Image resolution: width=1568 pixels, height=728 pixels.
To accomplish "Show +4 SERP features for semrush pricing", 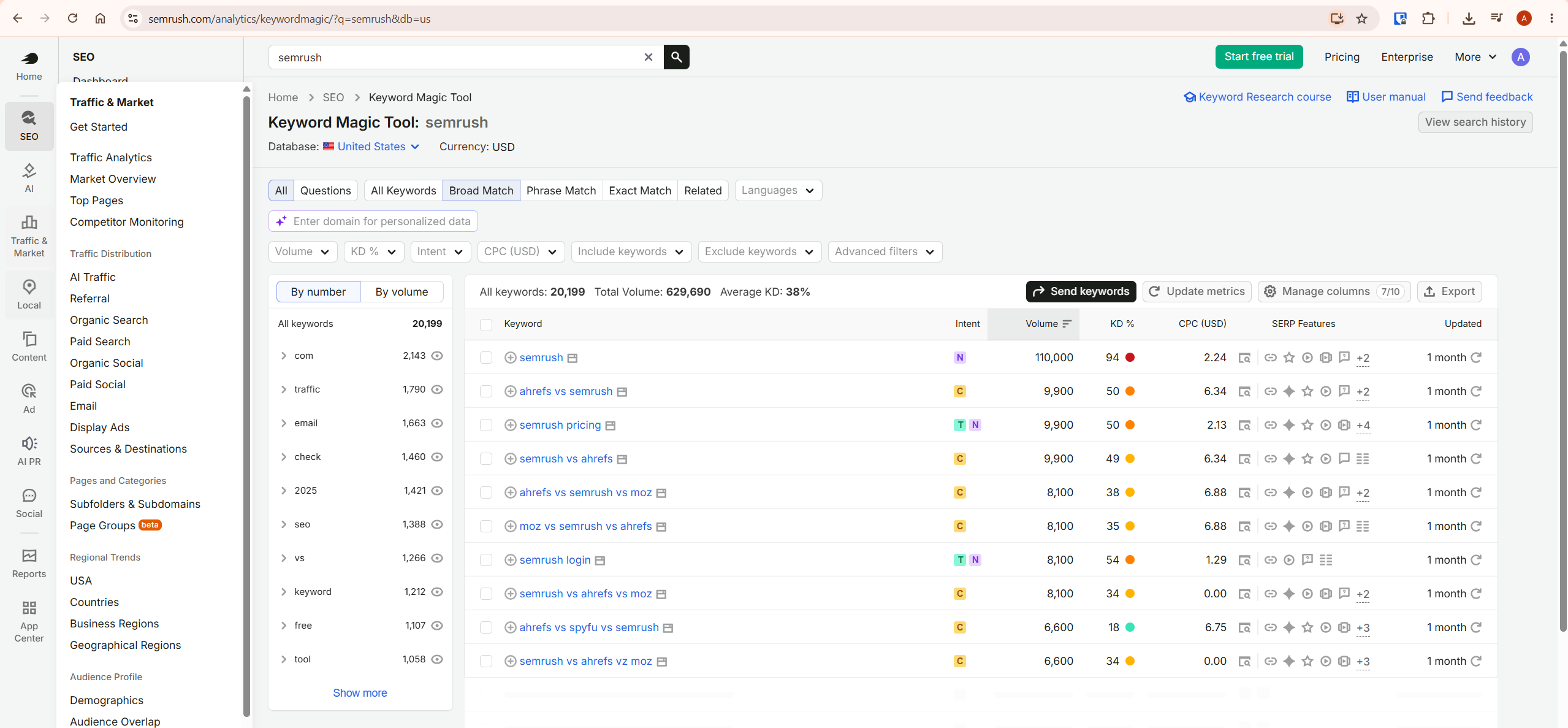I will point(1363,426).
